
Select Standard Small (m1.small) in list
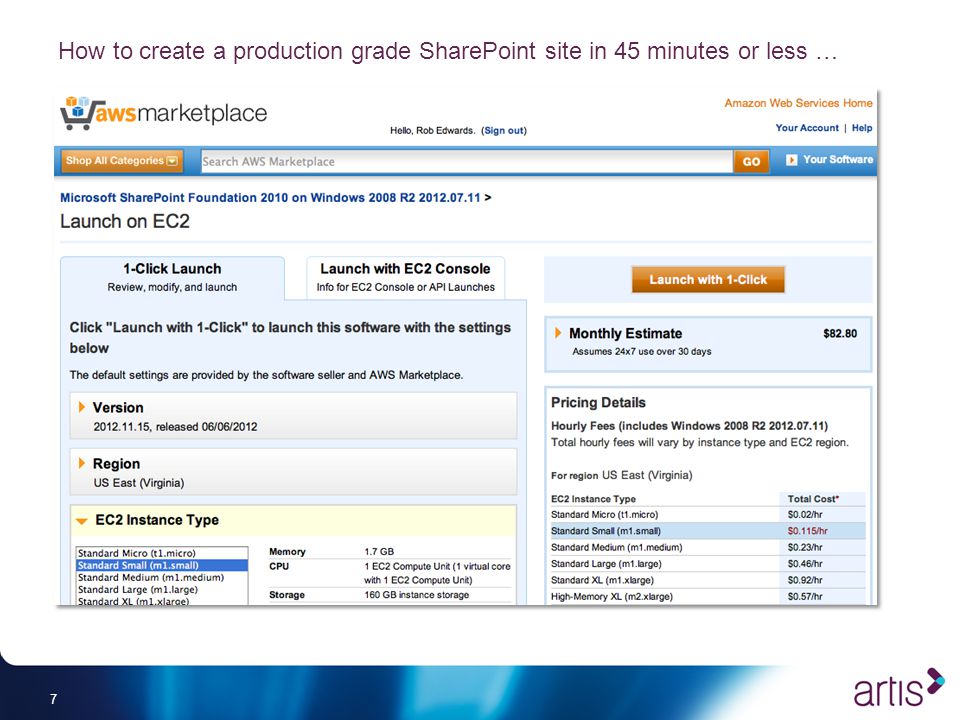(162, 565)
